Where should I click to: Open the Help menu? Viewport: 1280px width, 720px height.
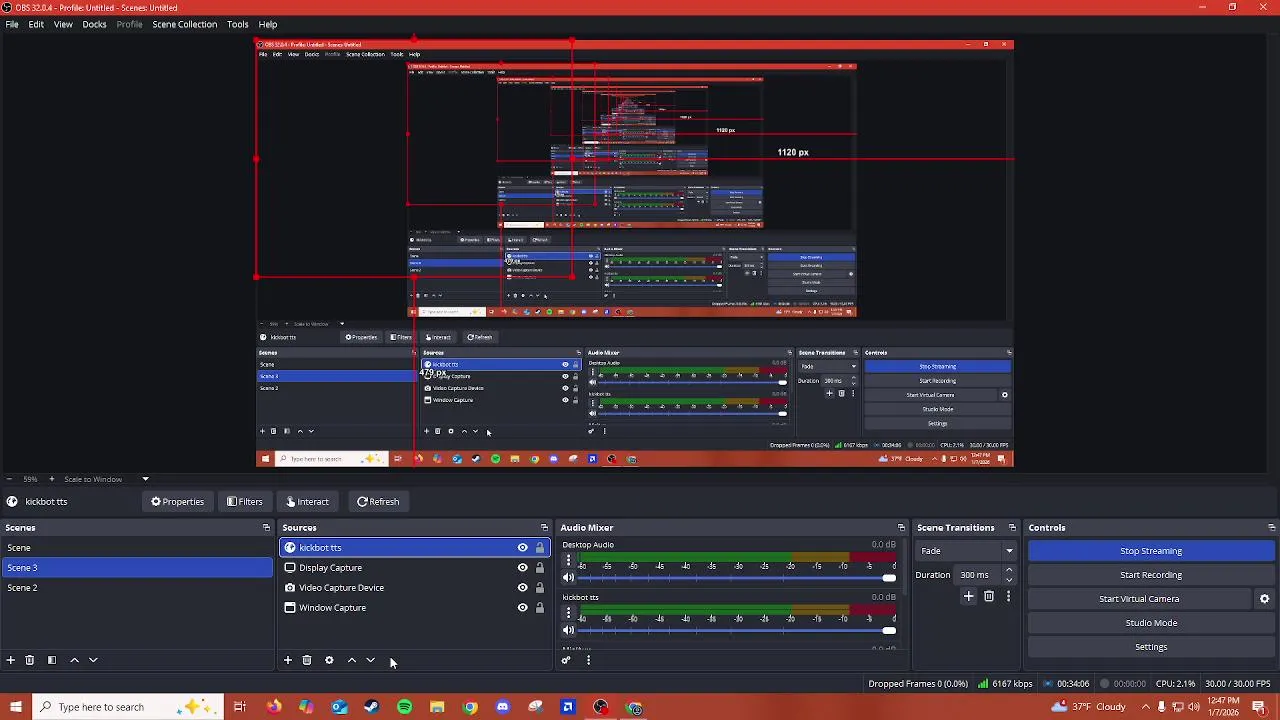[x=268, y=24]
